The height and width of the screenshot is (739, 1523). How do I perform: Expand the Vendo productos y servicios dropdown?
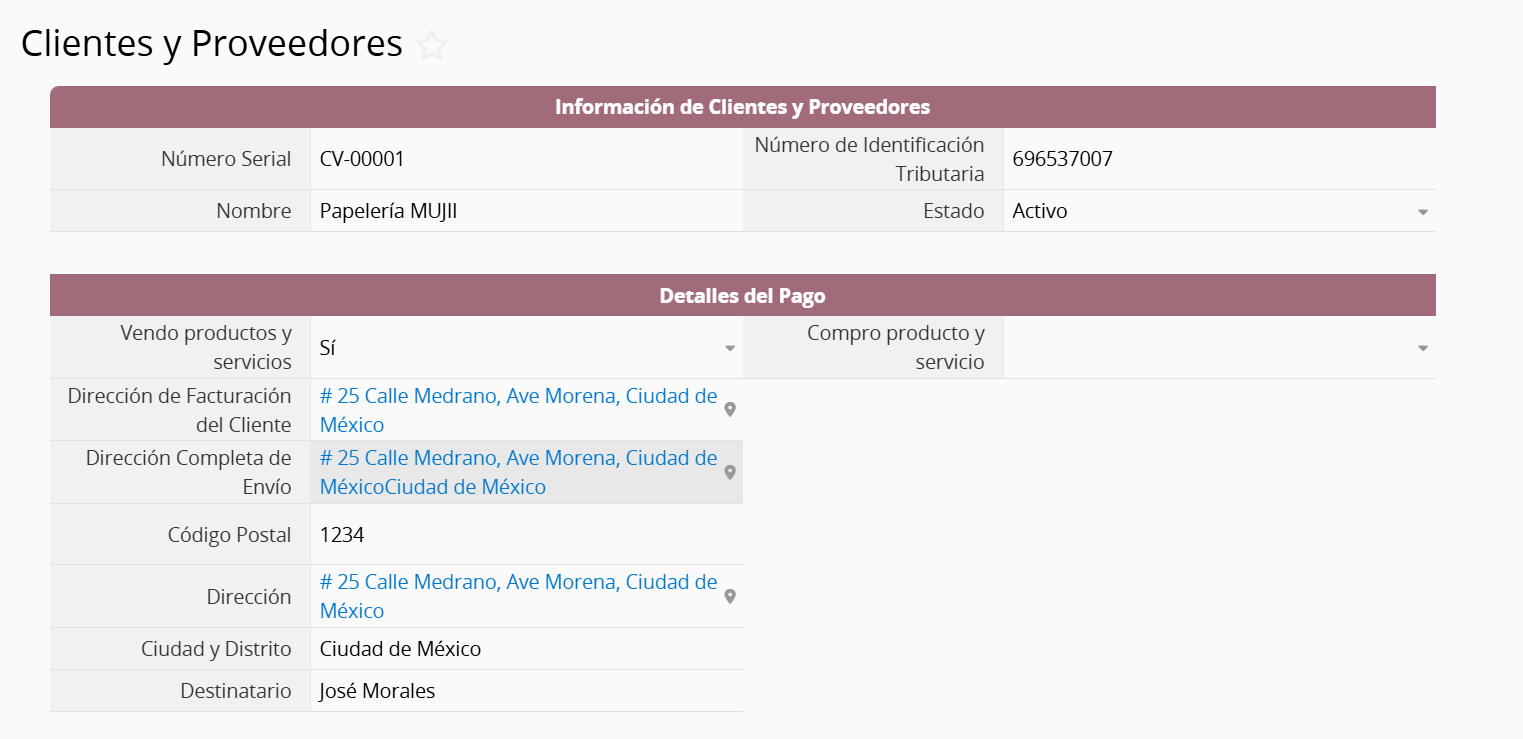pos(730,348)
